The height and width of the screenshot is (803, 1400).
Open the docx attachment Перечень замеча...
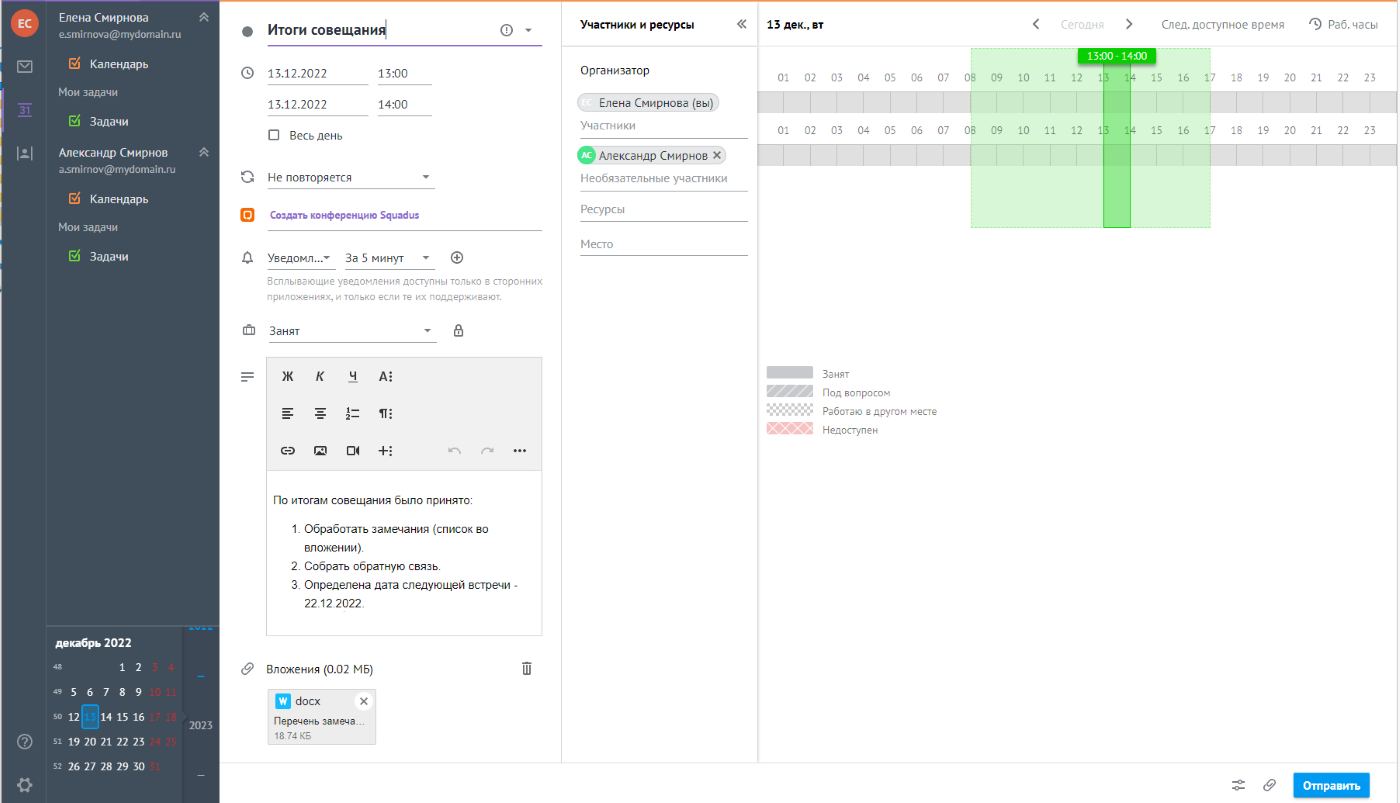[x=322, y=717]
